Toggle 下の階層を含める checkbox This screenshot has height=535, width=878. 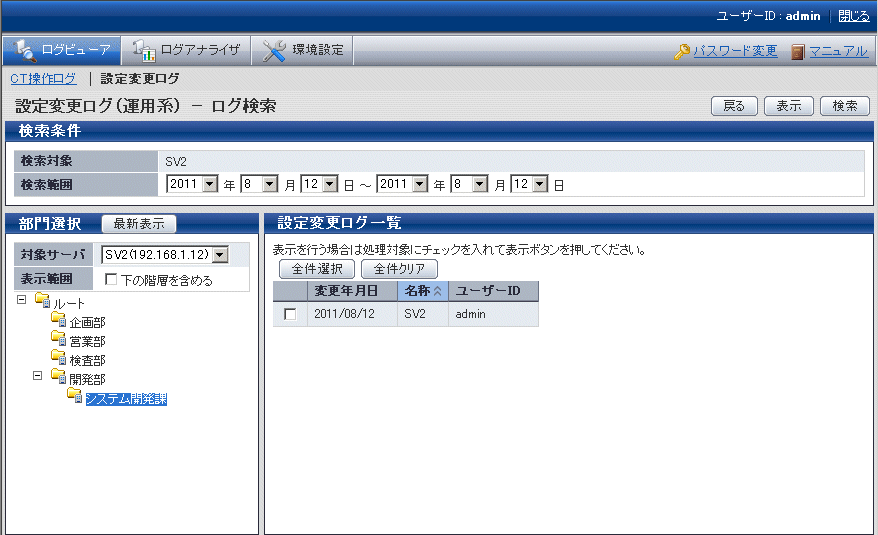pos(111,279)
